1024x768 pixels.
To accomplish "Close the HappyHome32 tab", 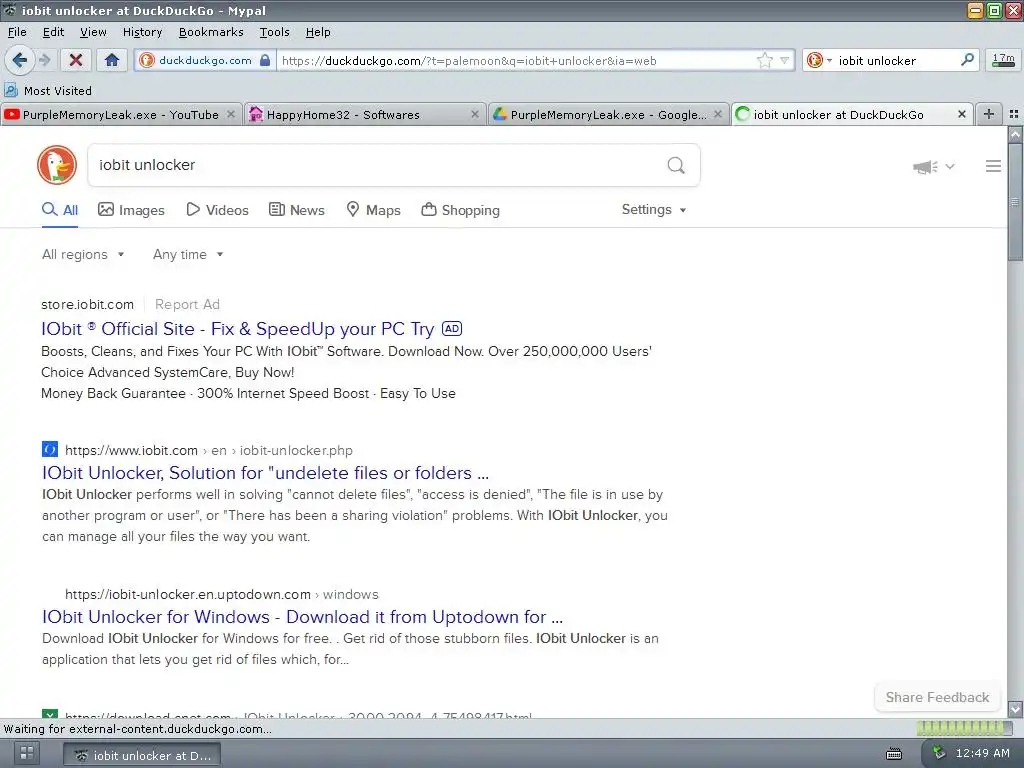I will pyautogui.click(x=475, y=114).
